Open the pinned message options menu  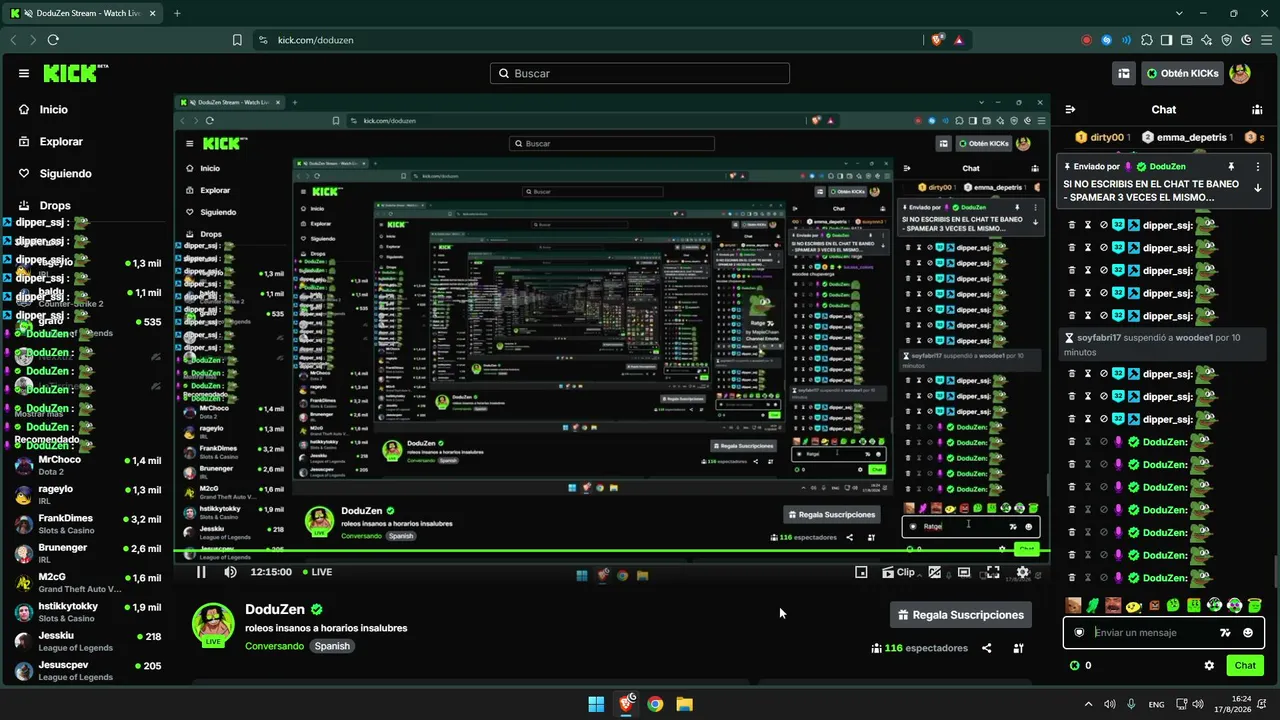[x=1257, y=166]
